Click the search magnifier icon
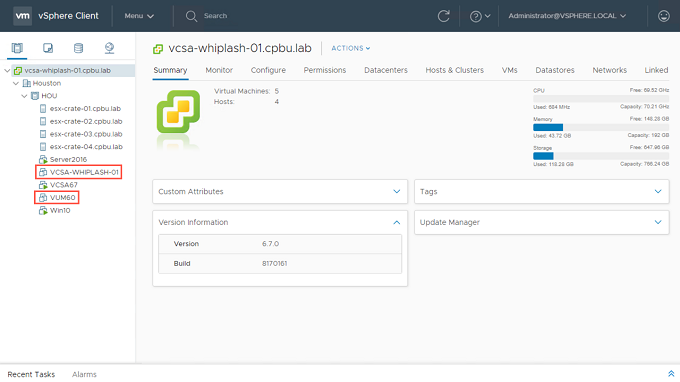680x382 pixels. click(x=191, y=16)
